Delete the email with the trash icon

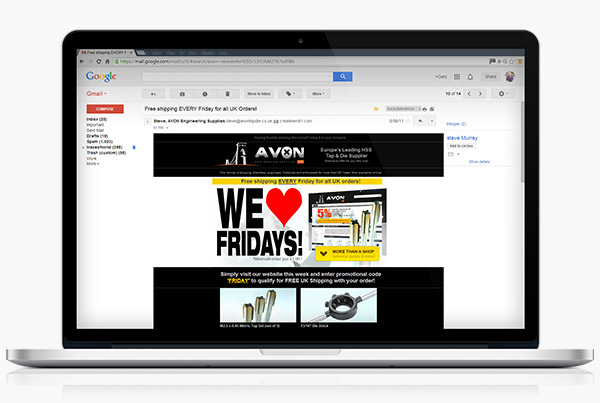(x=228, y=94)
